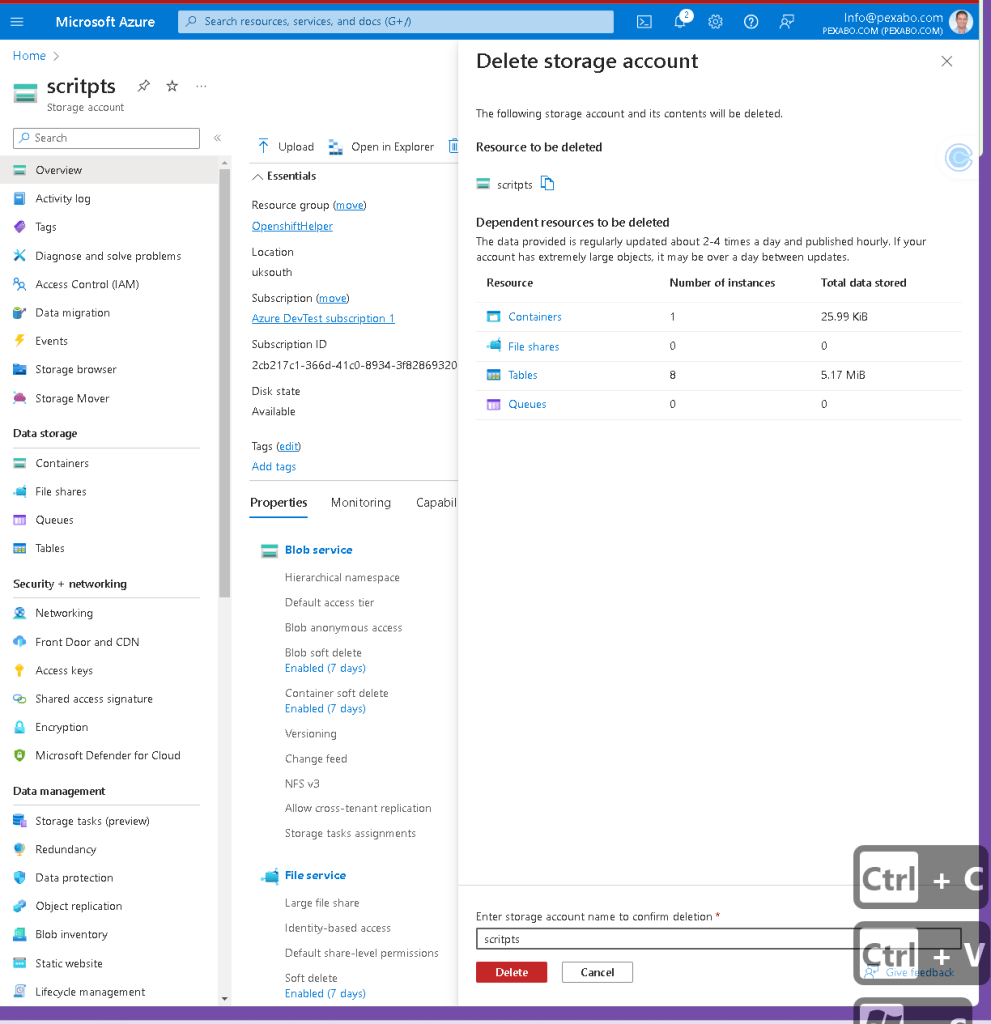Select the Properties tab
The height and width of the screenshot is (1024, 991).
click(x=278, y=502)
